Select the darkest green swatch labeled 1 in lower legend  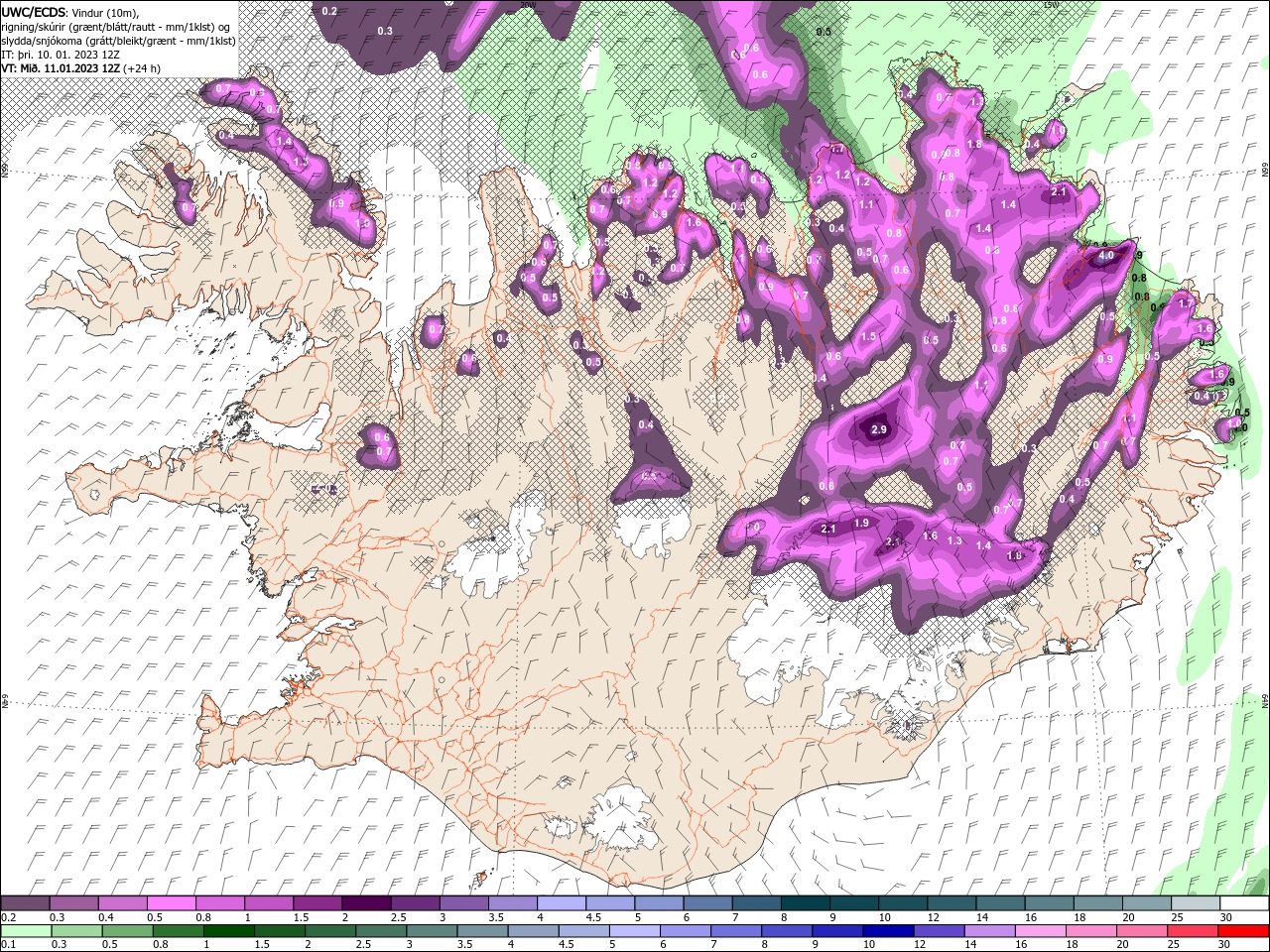click(x=228, y=931)
